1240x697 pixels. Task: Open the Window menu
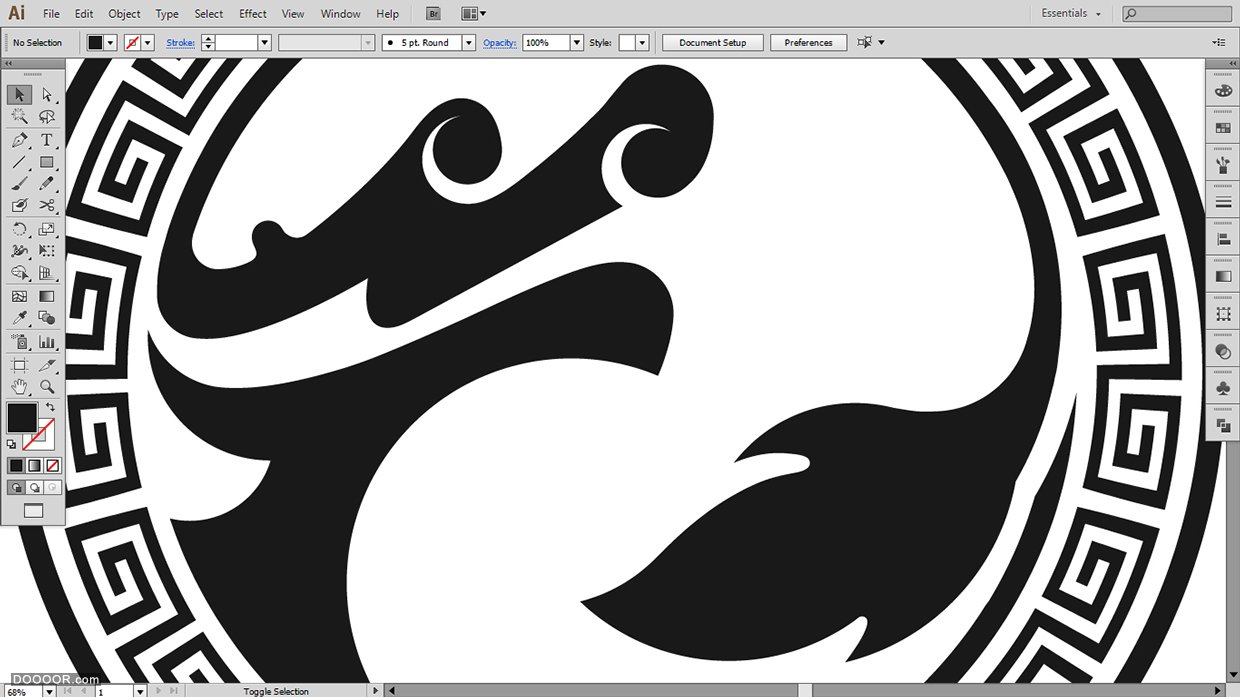point(341,14)
